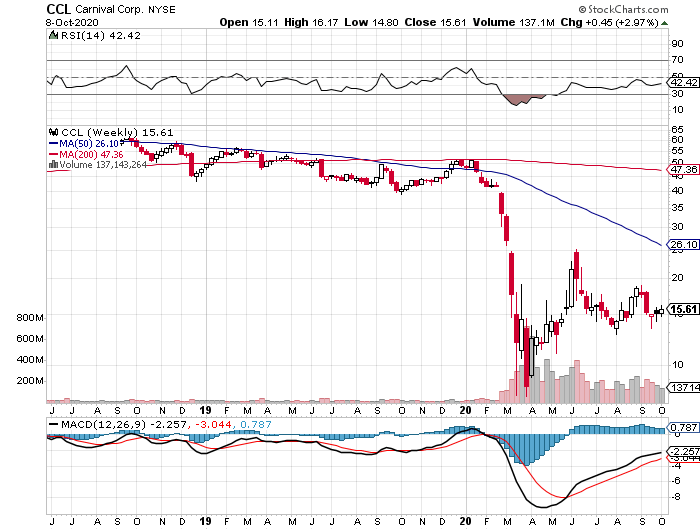Click the Low 14.80 value
The width and height of the screenshot is (700, 530).
[x=371, y=22]
